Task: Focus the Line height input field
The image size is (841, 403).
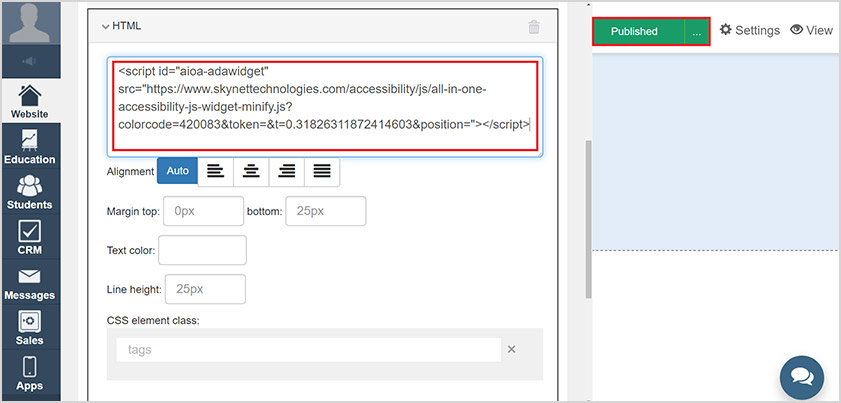Action: coord(205,289)
